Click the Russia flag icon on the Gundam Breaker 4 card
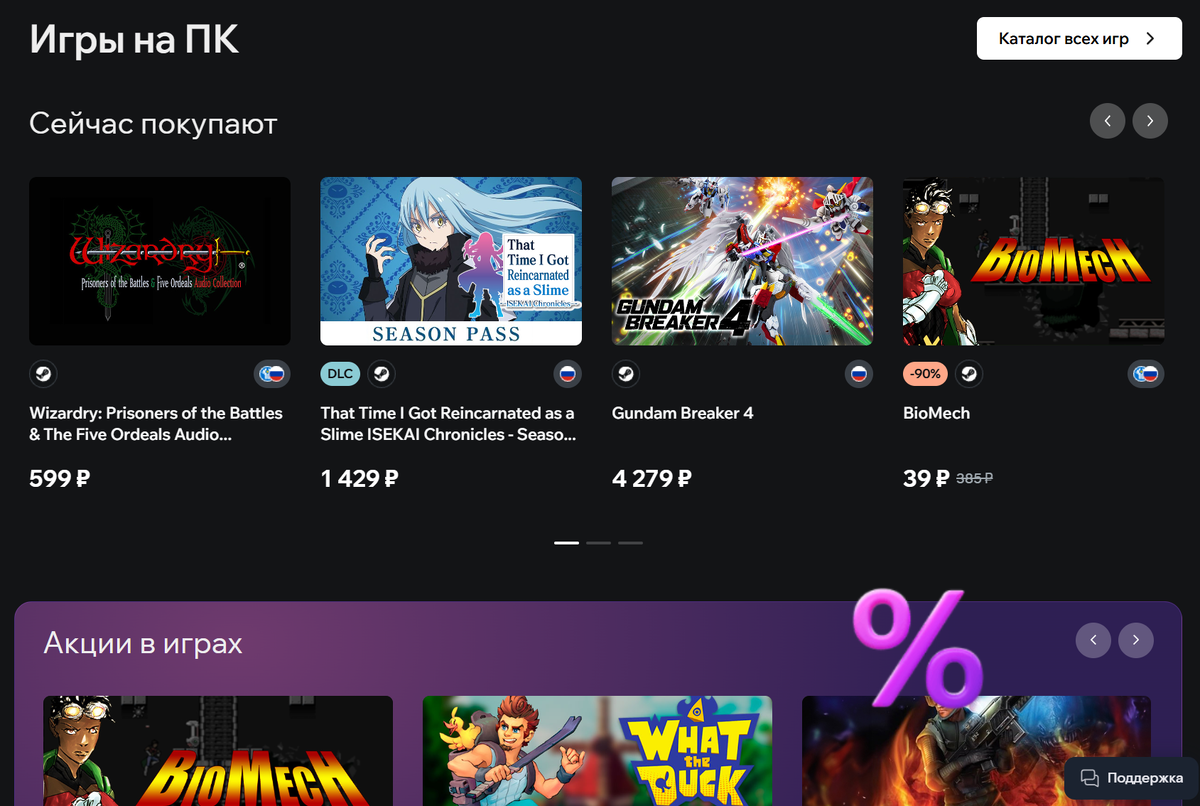 [858, 374]
